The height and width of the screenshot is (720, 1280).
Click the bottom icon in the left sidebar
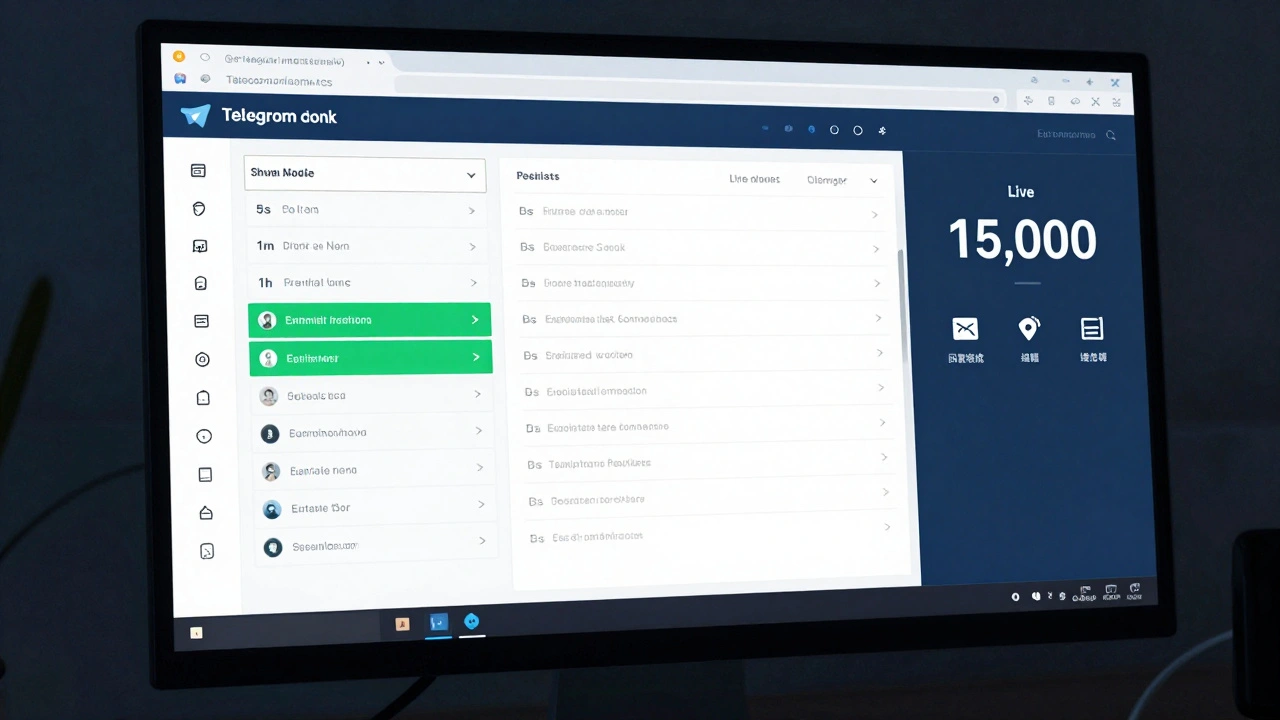tap(207, 551)
